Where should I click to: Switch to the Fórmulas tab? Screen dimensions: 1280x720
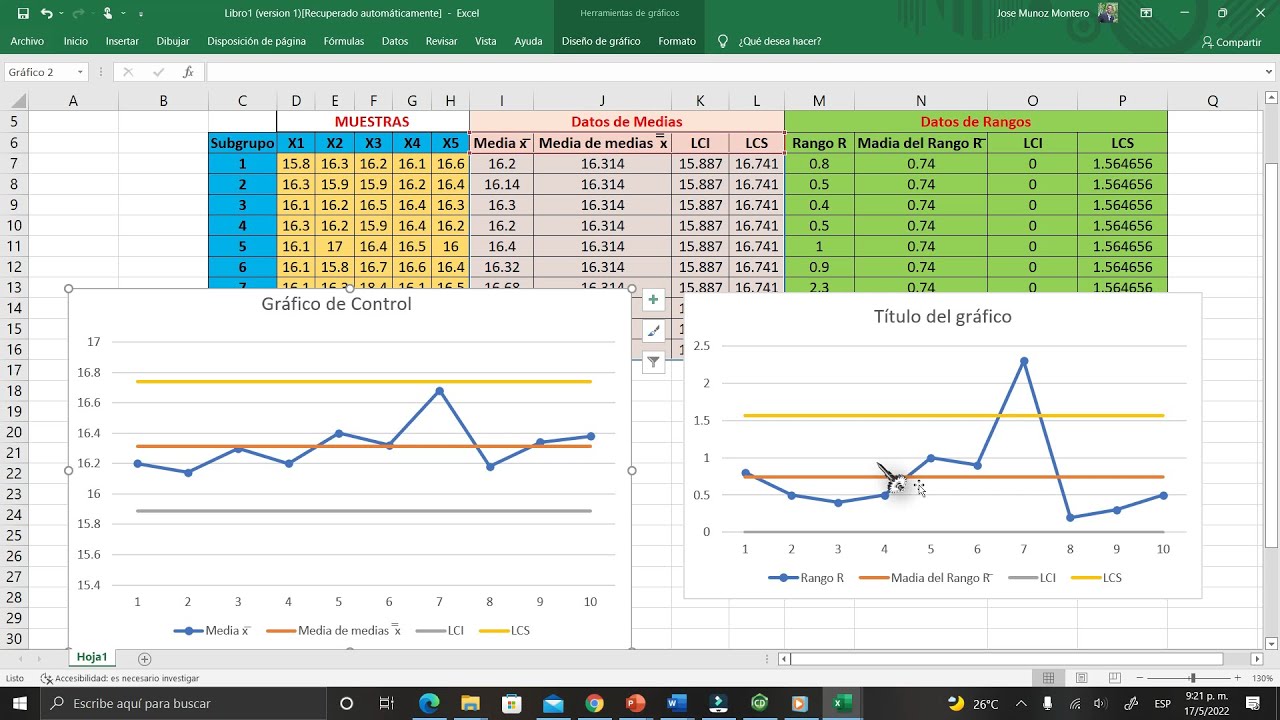pos(344,41)
